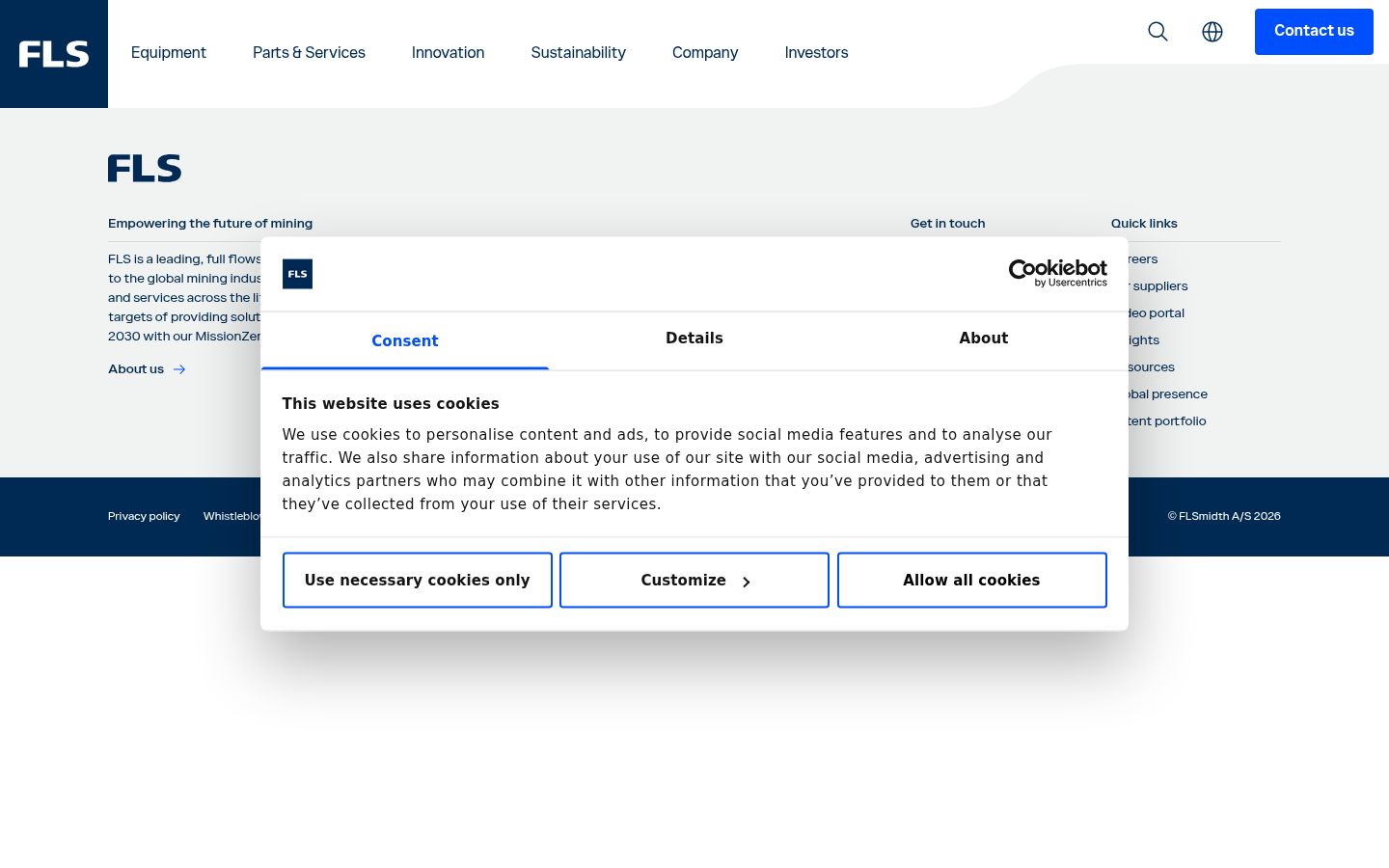
Task: Open the Privacy policy link
Action: 144,516
